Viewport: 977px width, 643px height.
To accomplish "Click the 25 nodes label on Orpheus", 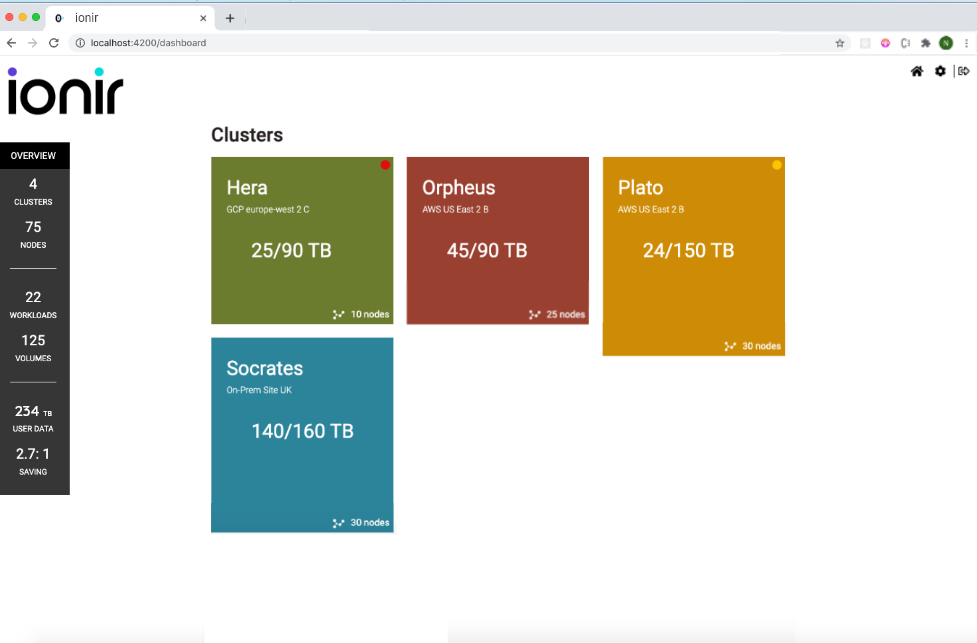I will tap(566, 315).
